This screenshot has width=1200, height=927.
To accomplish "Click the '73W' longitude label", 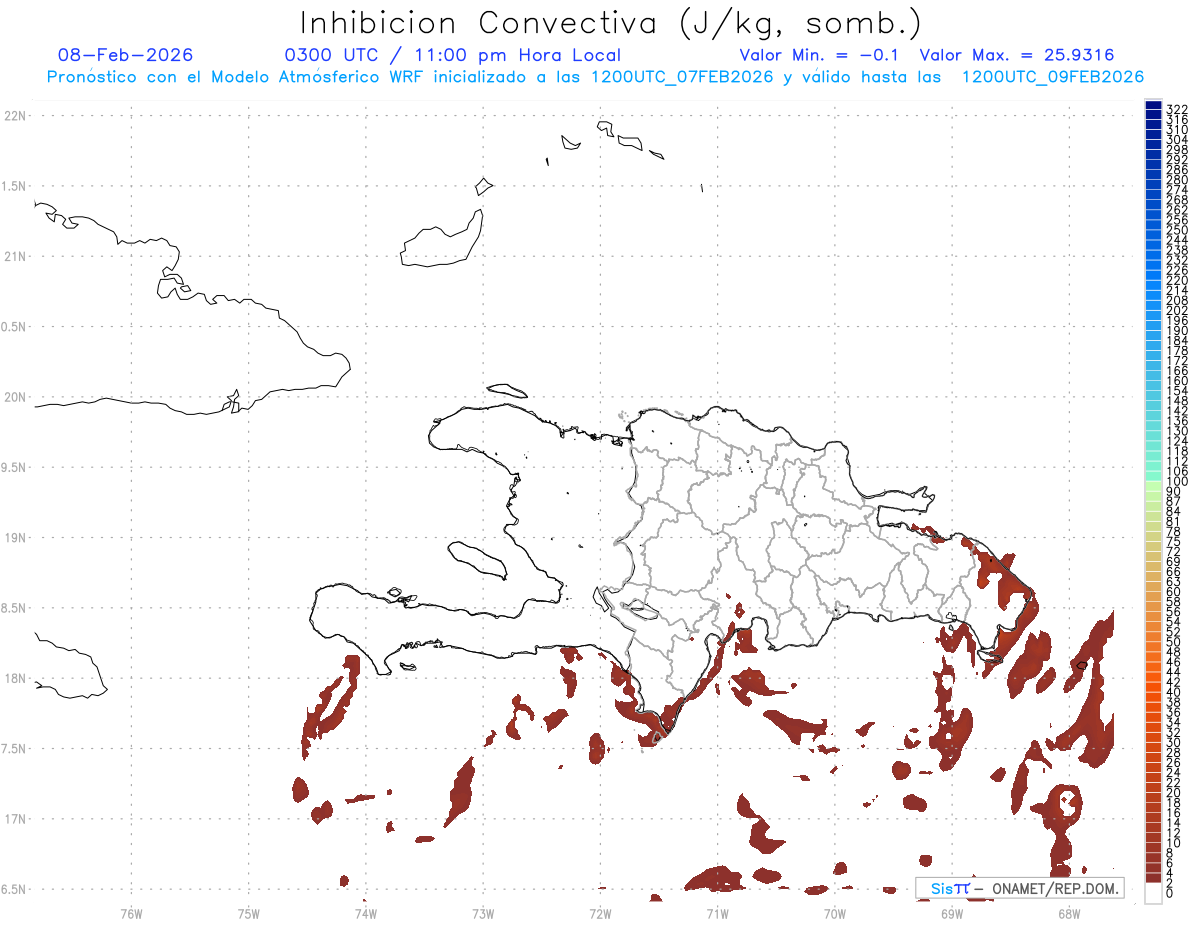I will (483, 912).
